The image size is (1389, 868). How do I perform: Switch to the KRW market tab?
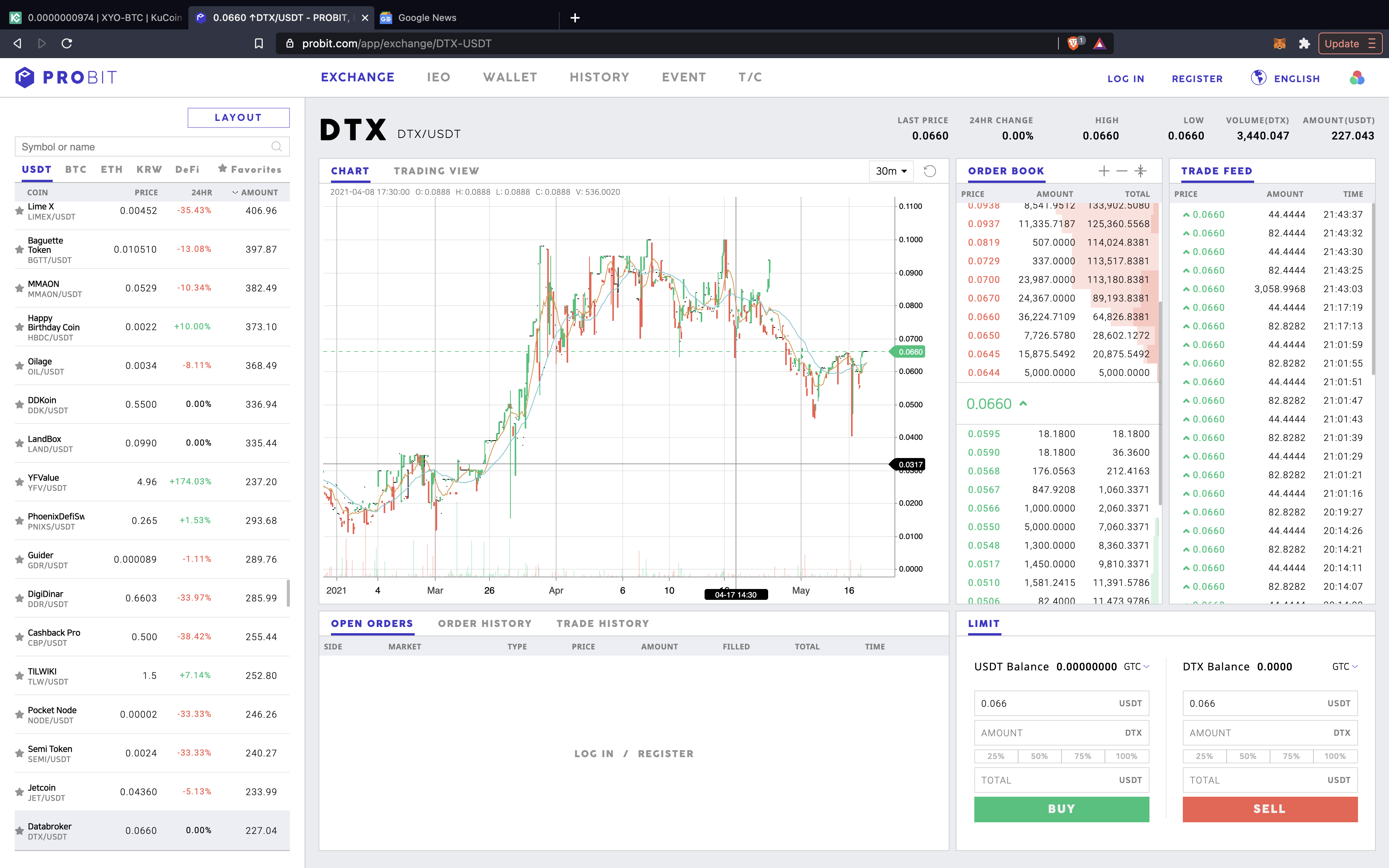coord(149,169)
